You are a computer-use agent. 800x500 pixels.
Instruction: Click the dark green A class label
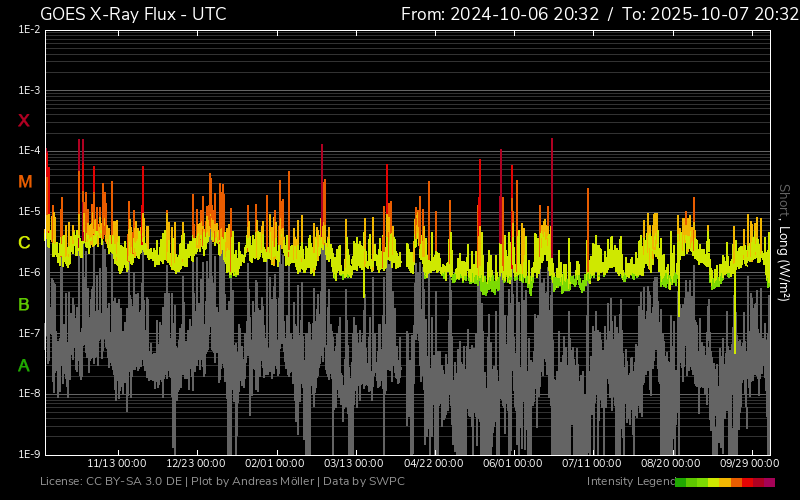tap(24, 366)
